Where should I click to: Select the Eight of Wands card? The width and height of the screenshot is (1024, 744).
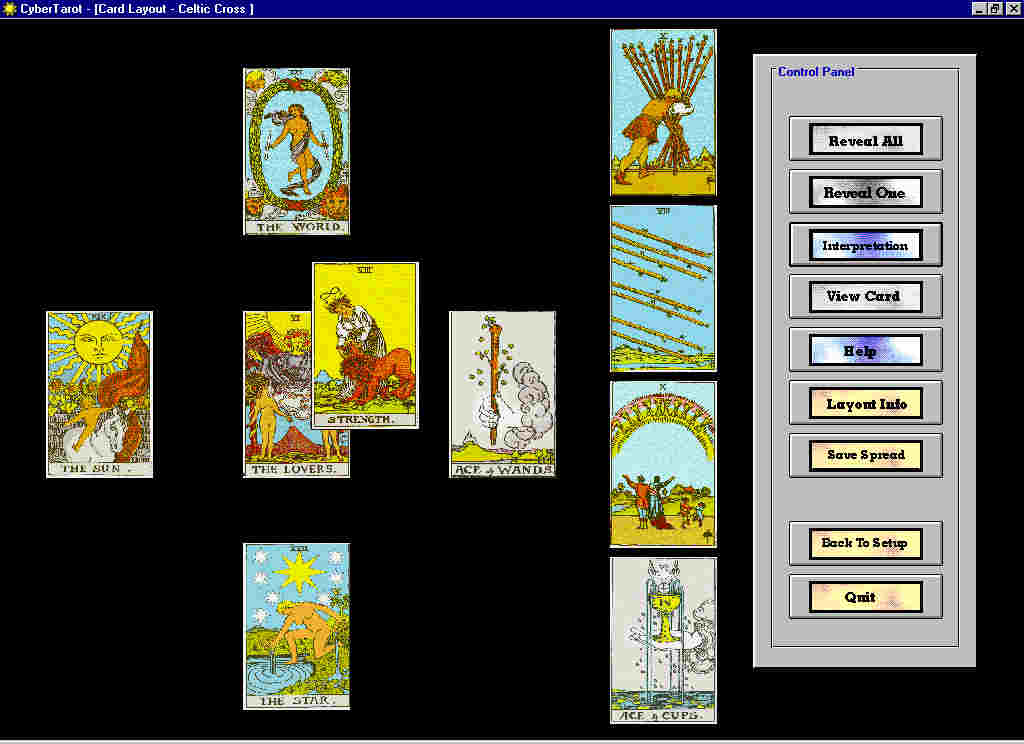tap(663, 288)
